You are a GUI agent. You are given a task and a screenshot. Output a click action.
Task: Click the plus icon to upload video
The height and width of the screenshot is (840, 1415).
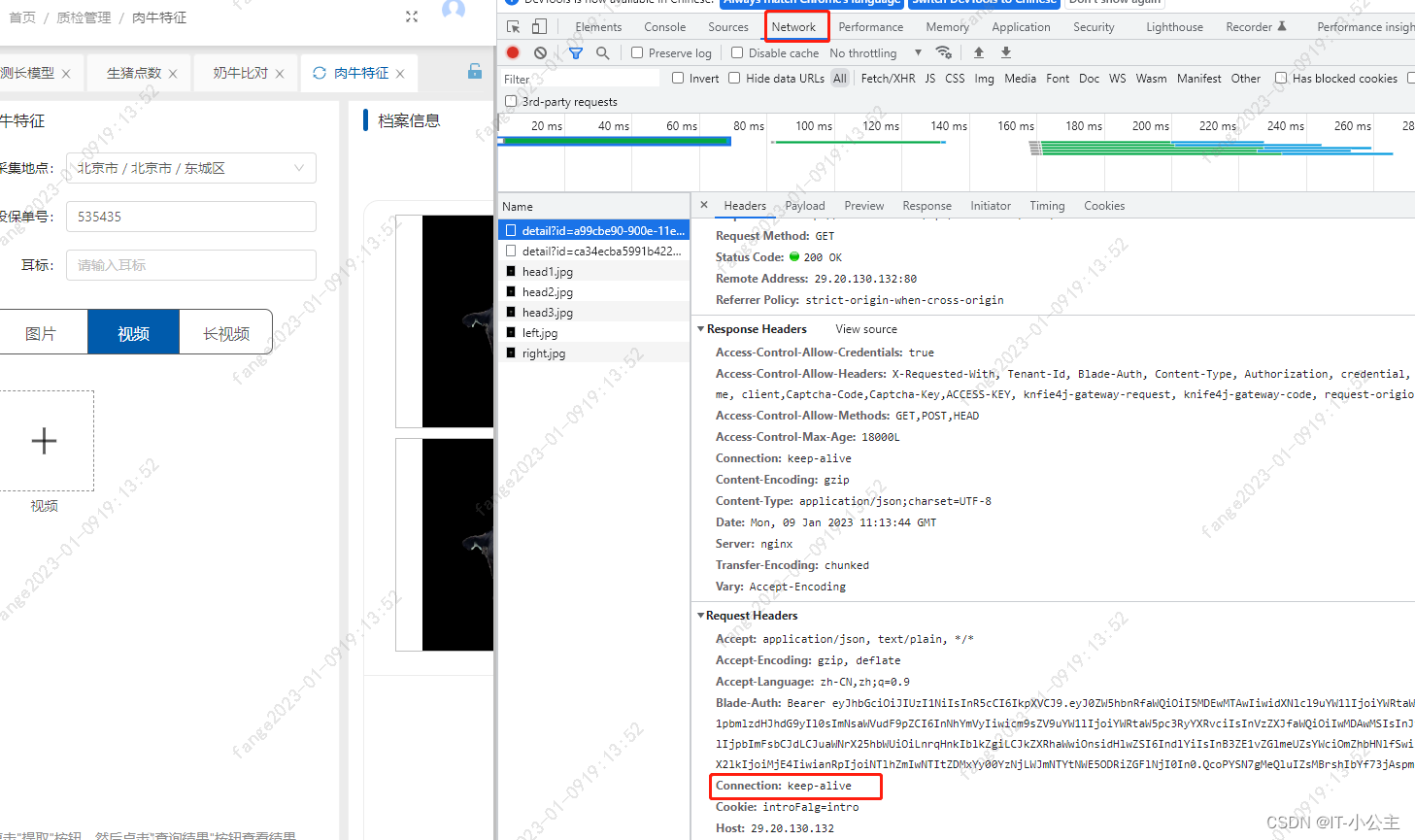coord(44,441)
